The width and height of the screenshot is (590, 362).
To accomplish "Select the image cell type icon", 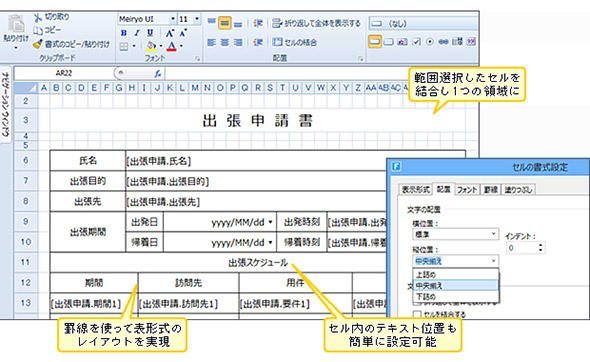I will tap(402, 42).
